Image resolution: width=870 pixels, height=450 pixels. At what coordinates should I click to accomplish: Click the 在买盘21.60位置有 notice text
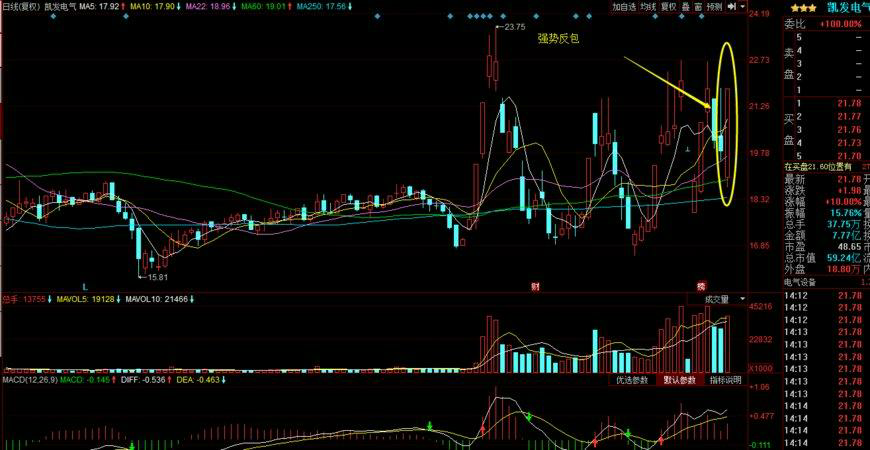817,167
